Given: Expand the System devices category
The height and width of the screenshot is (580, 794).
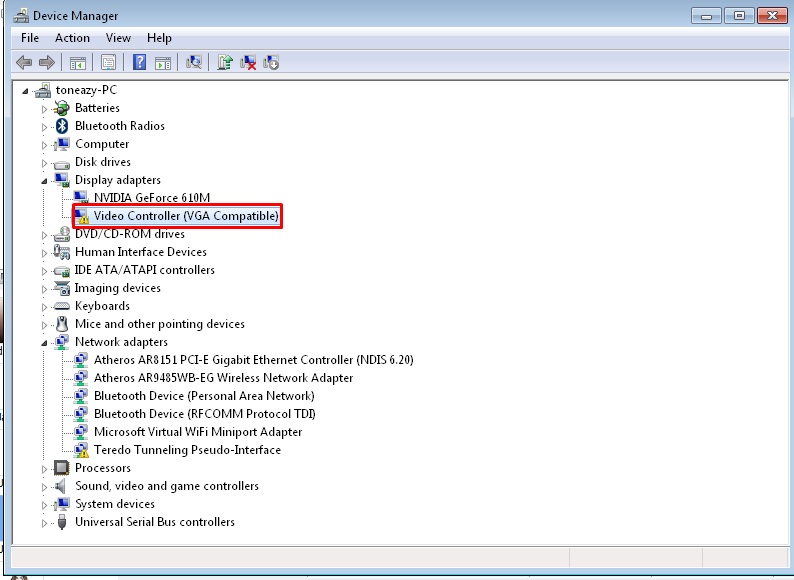Looking at the screenshot, I should click(44, 505).
